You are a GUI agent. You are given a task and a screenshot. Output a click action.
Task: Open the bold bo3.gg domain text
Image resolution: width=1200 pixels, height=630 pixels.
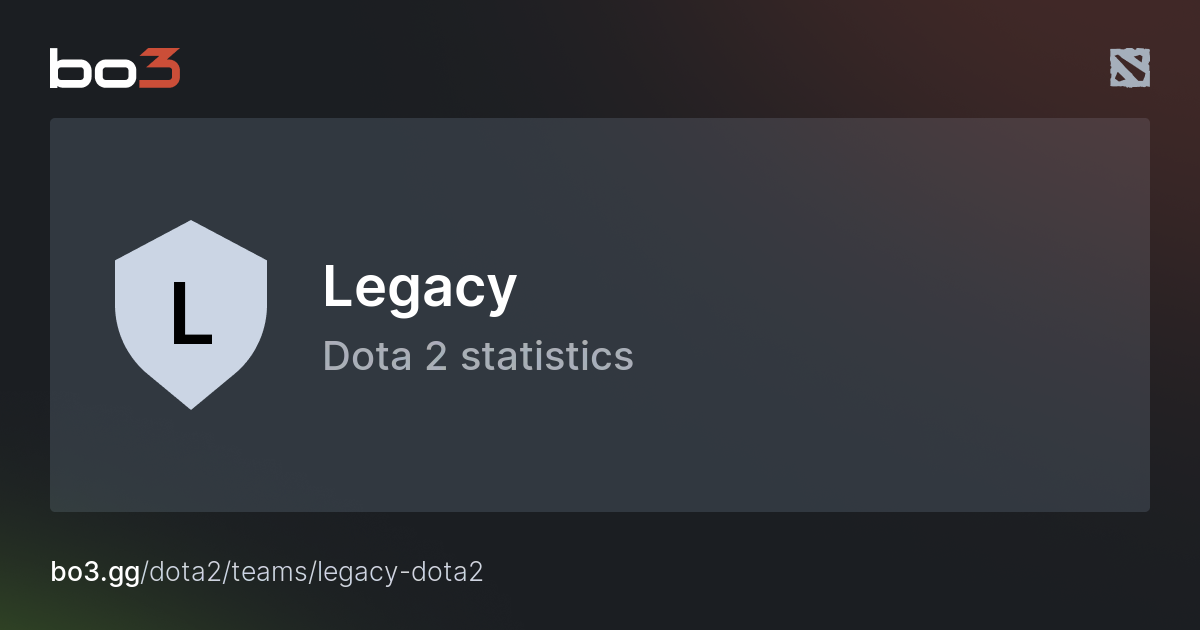point(95,572)
